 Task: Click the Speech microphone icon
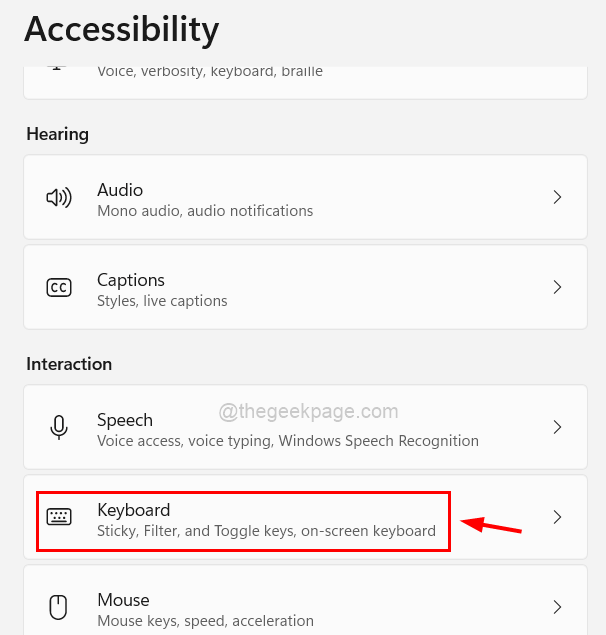point(59,428)
